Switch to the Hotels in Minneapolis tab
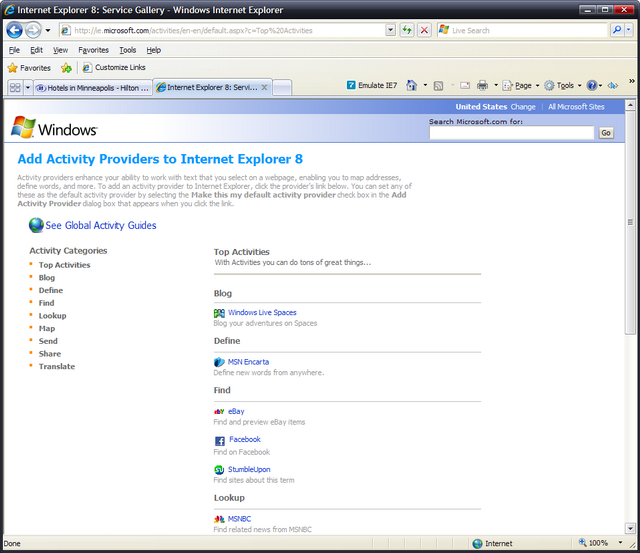This screenshot has width=640, height=553. (x=92, y=88)
